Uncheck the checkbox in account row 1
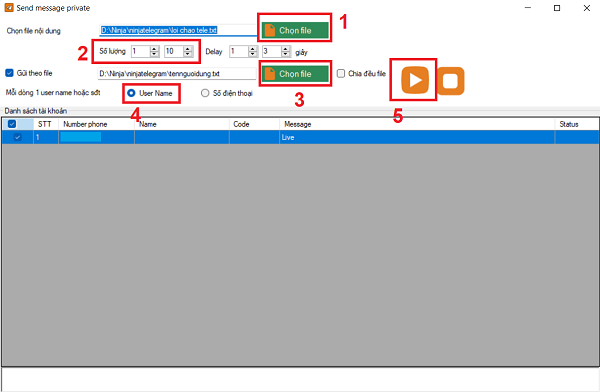Viewport: 600px width, 392px height. 18,137
